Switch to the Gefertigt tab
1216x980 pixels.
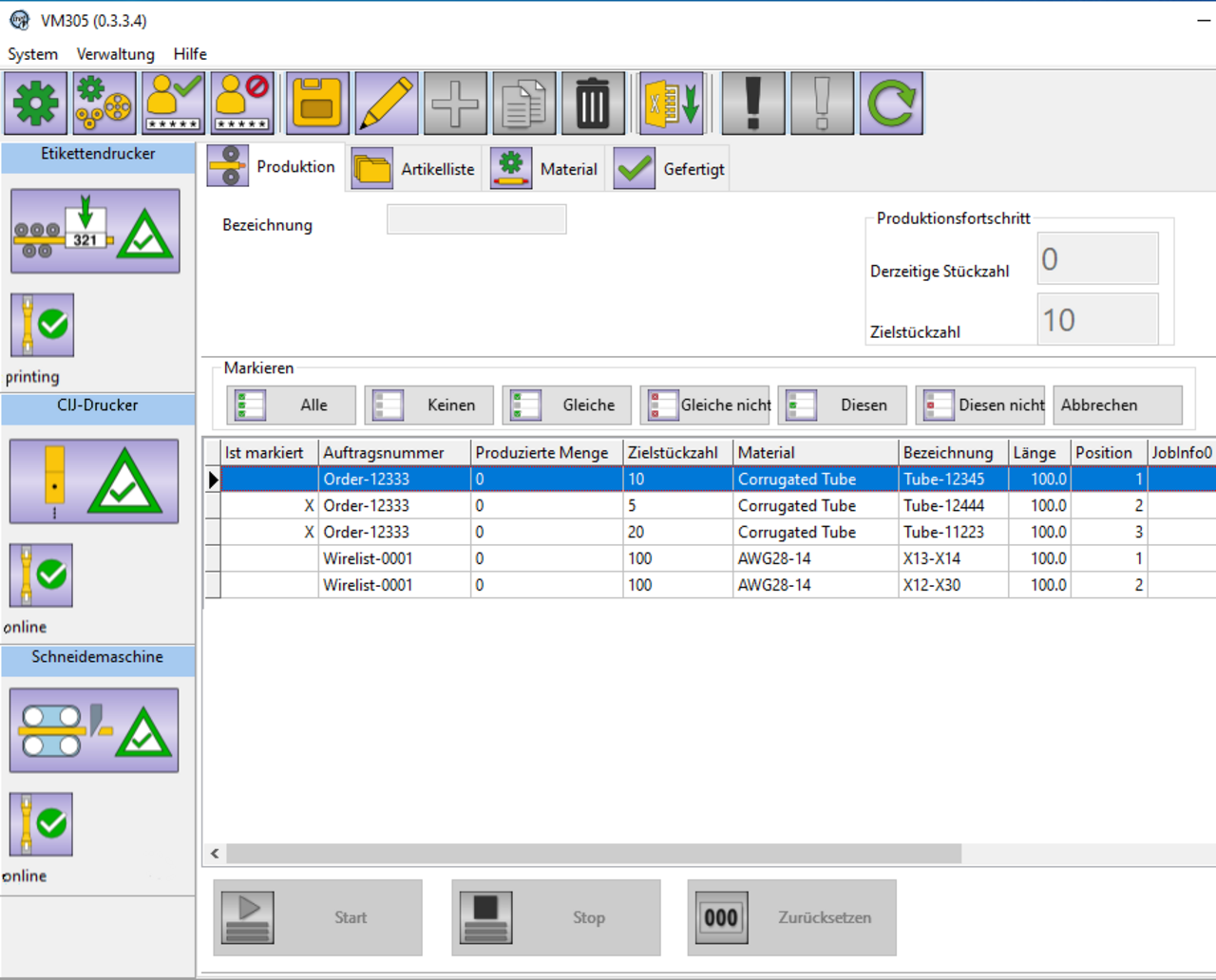coord(670,169)
